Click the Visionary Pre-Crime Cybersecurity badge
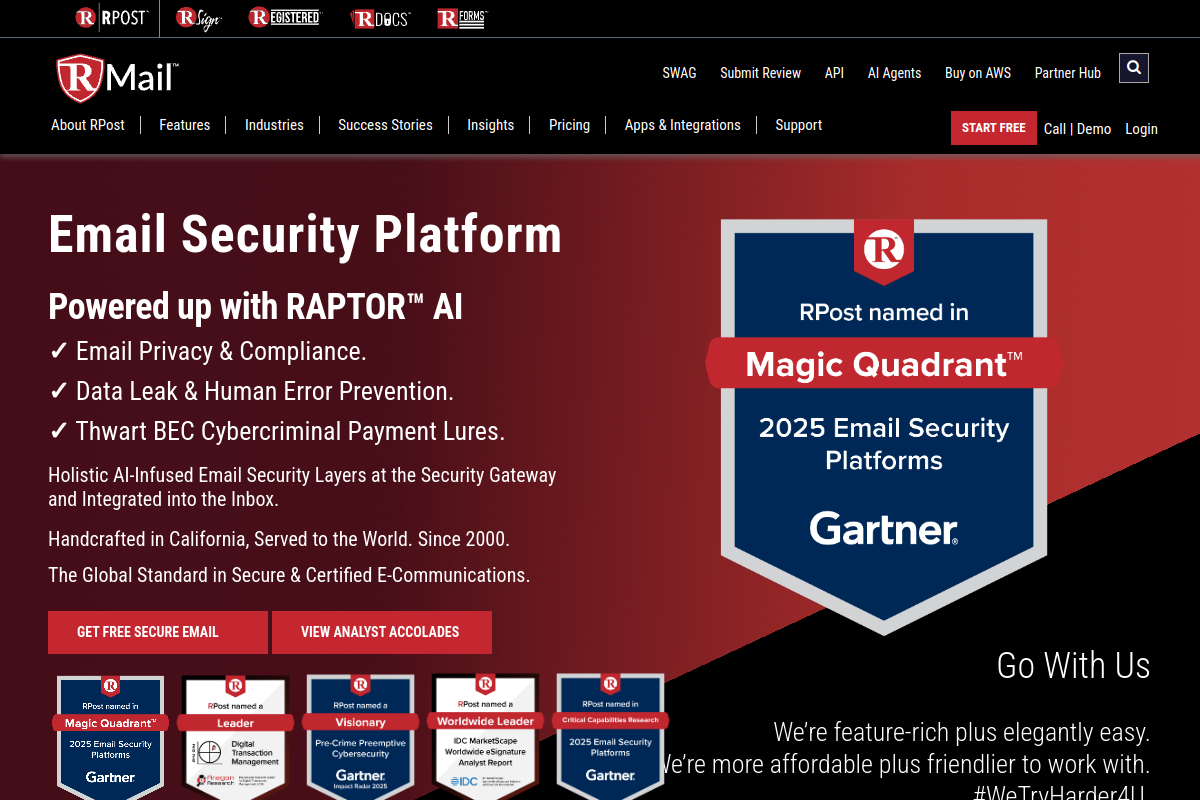This screenshot has height=800, width=1200. click(x=360, y=738)
